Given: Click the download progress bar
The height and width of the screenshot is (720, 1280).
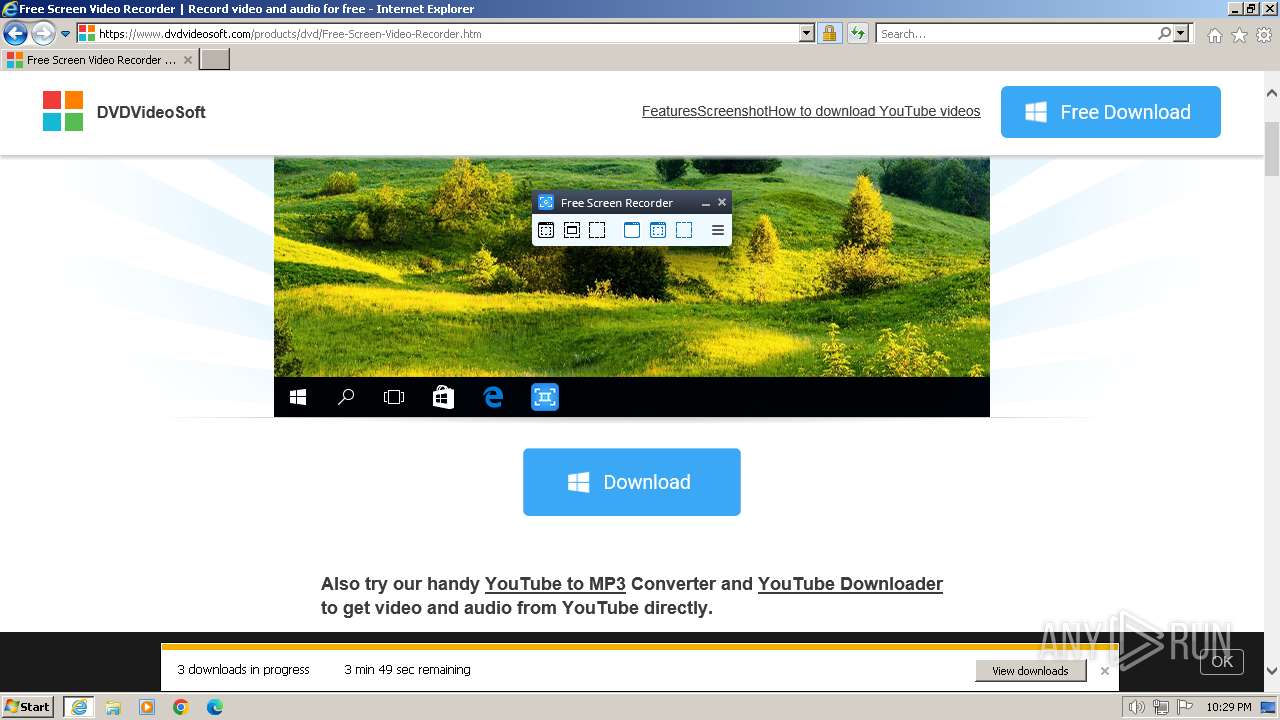Looking at the screenshot, I should coord(640,647).
